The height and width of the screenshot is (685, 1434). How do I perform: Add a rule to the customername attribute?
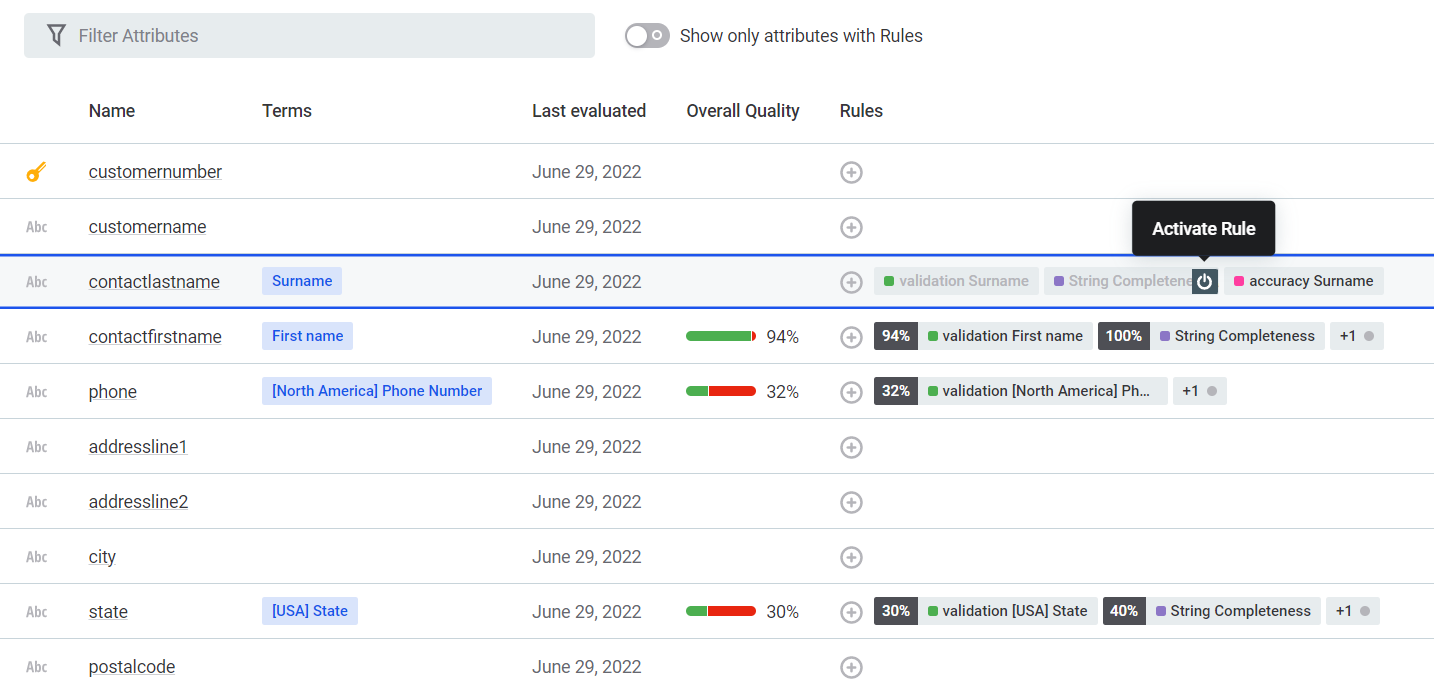coord(851,228)
